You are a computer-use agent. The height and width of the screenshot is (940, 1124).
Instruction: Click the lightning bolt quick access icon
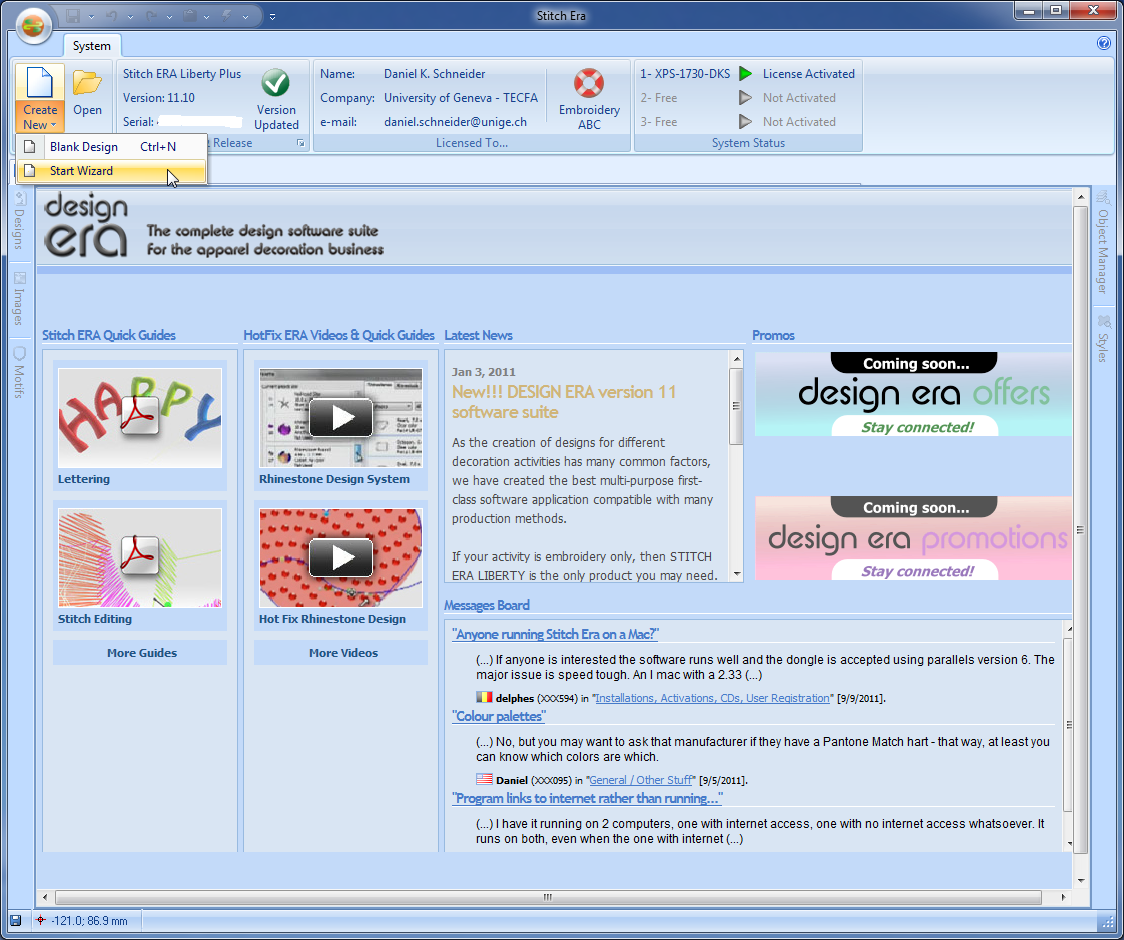click(x=227, y=15)
